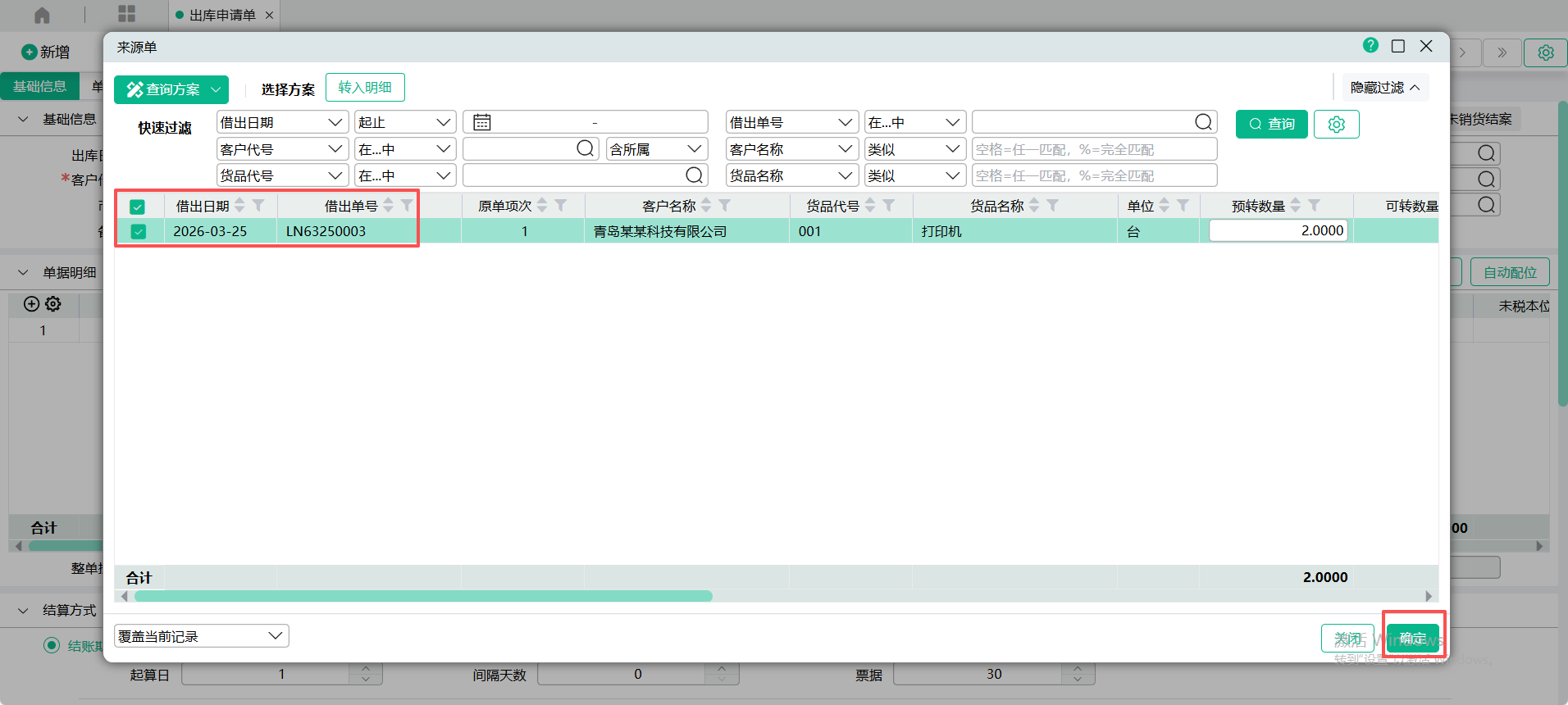
Task: Open the 覆盖当前记录 dropdown
Action: (202, 636)
